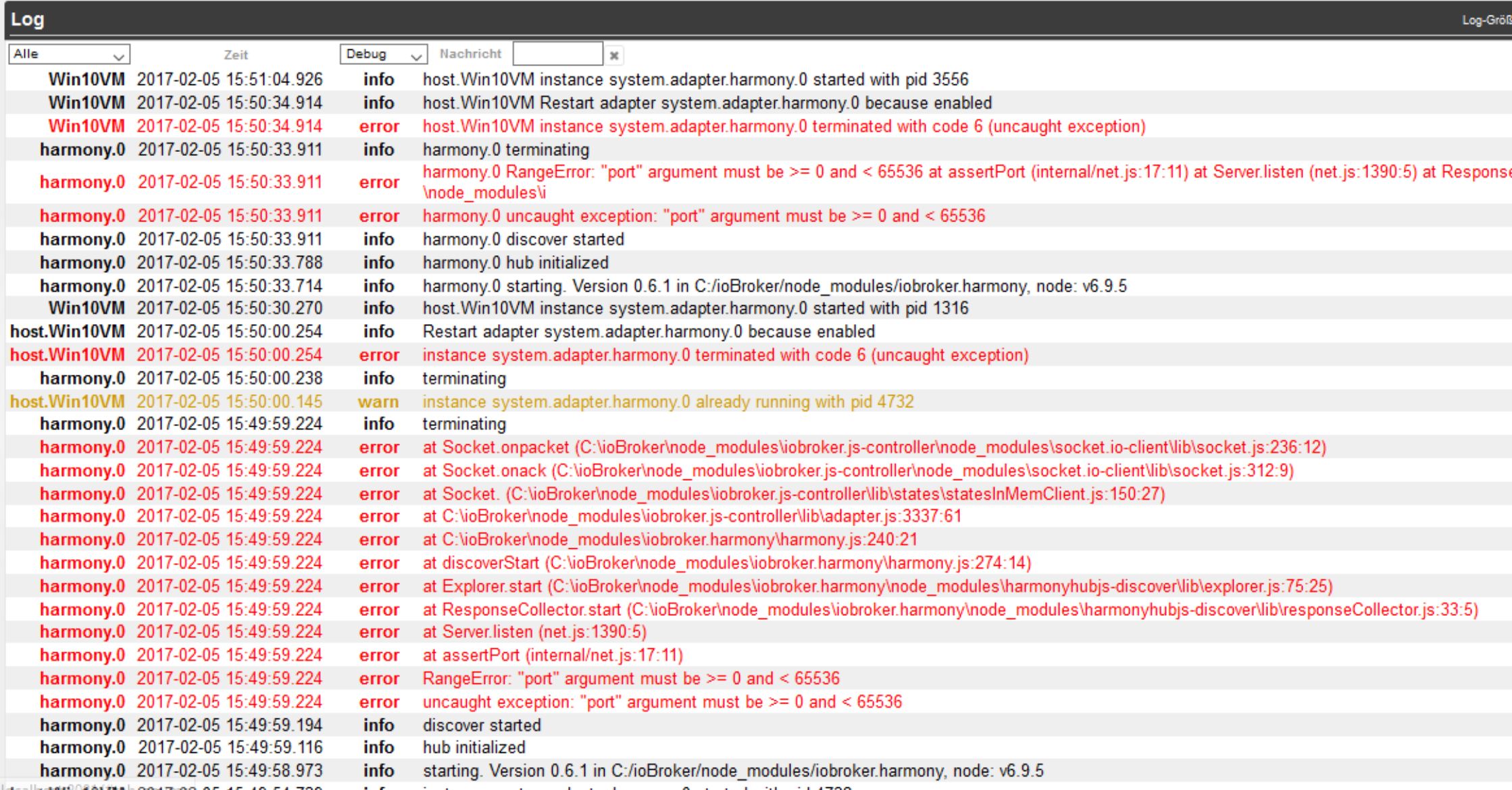Click the 'warn' level label
Screen dimensions: 1512x790
tap(378, 402)
